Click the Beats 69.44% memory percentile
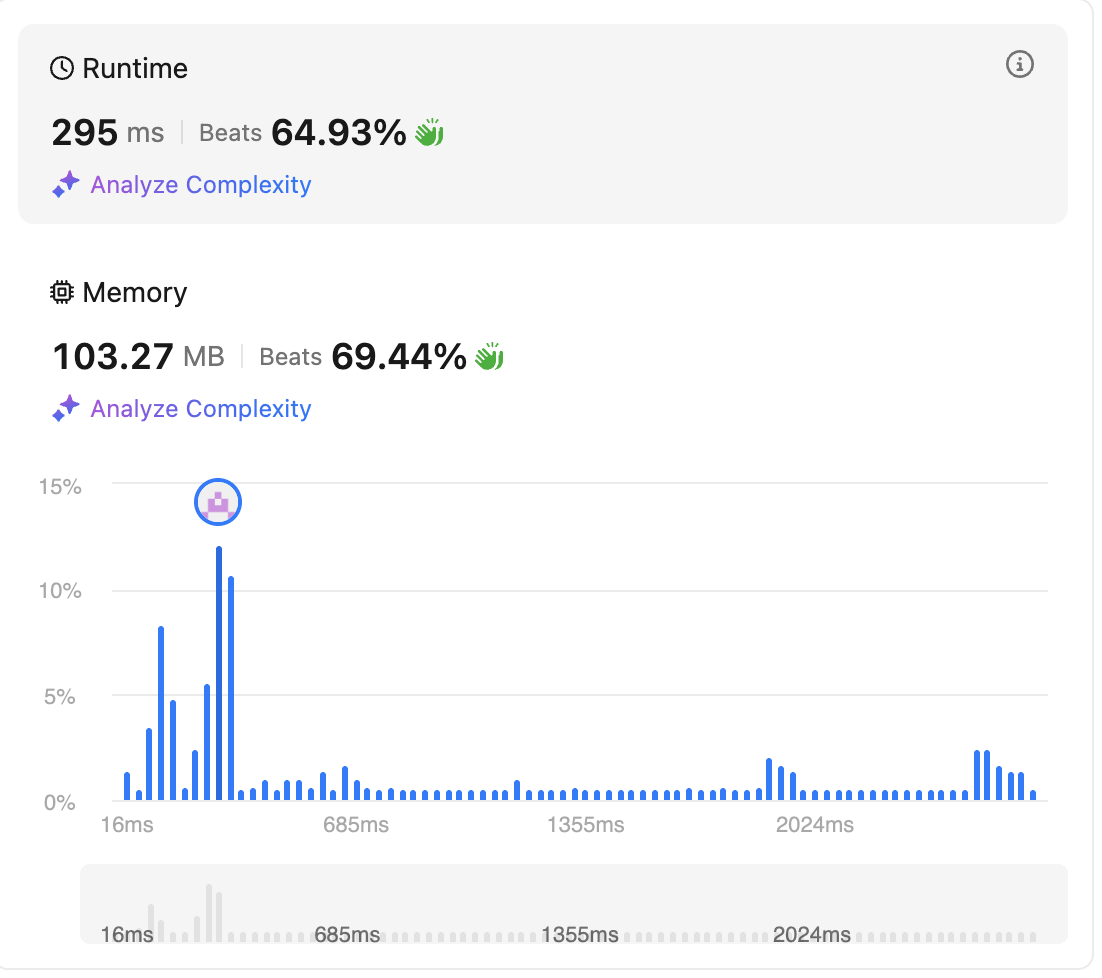The image size is (1102, 978). pos(362,356)
